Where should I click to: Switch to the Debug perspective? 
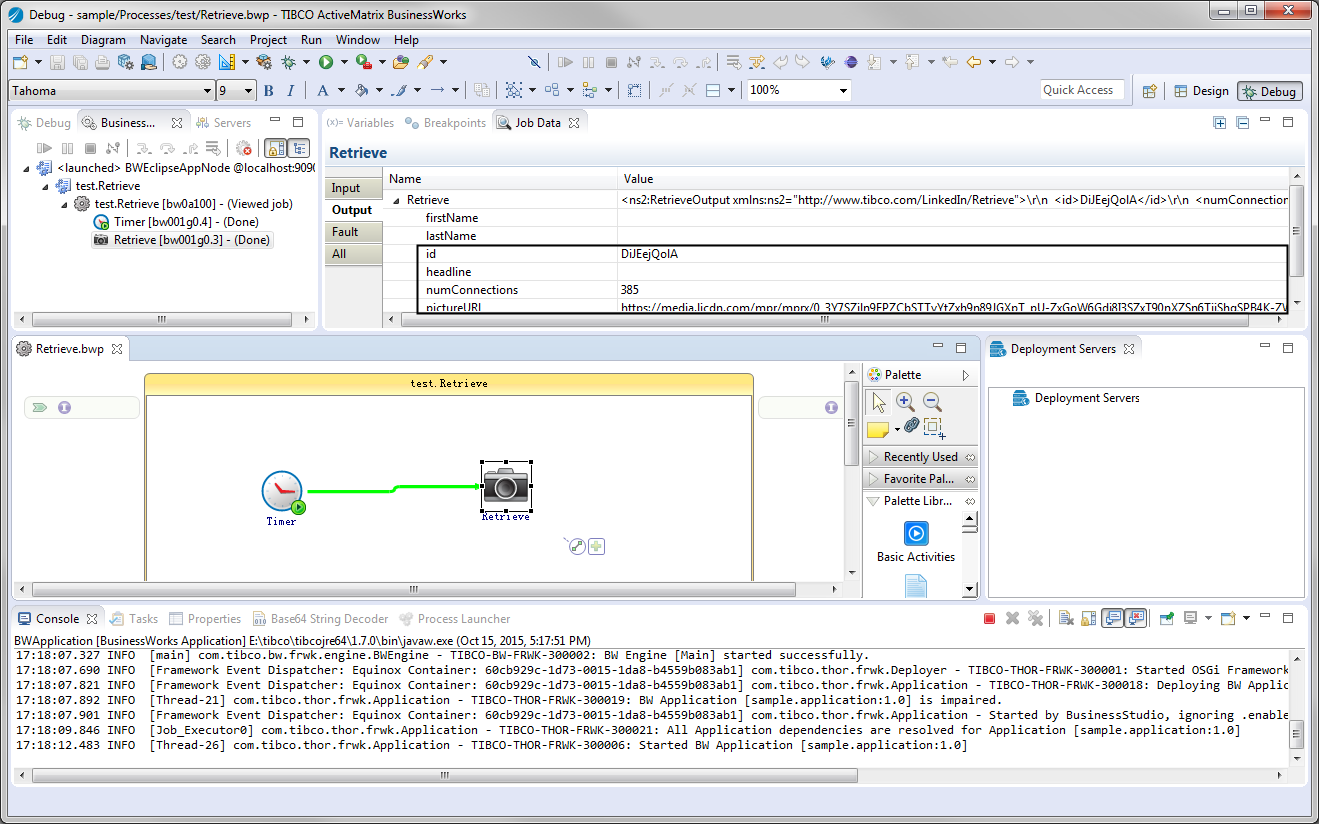[1269, 91]
